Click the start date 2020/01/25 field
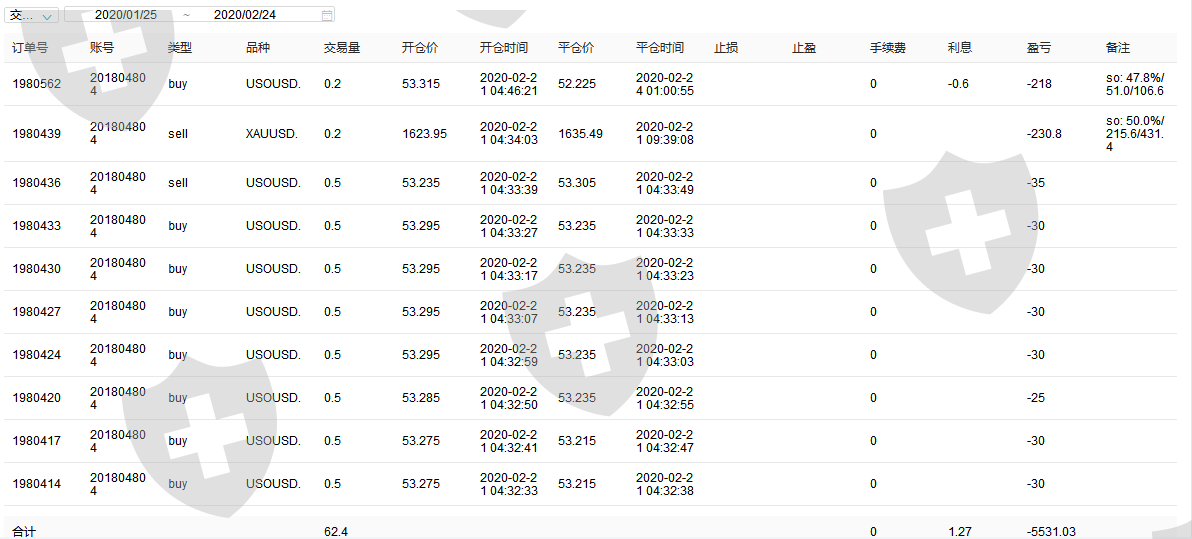This screenshot has width=1192, height=539. [x=126, y=15]
